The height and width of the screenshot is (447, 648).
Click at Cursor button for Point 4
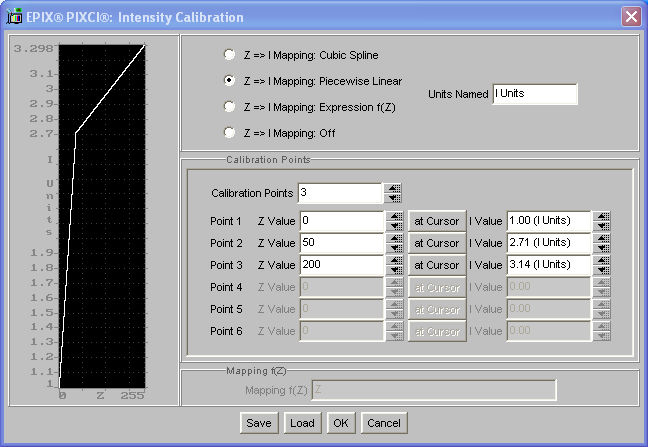tap(437, 287)
